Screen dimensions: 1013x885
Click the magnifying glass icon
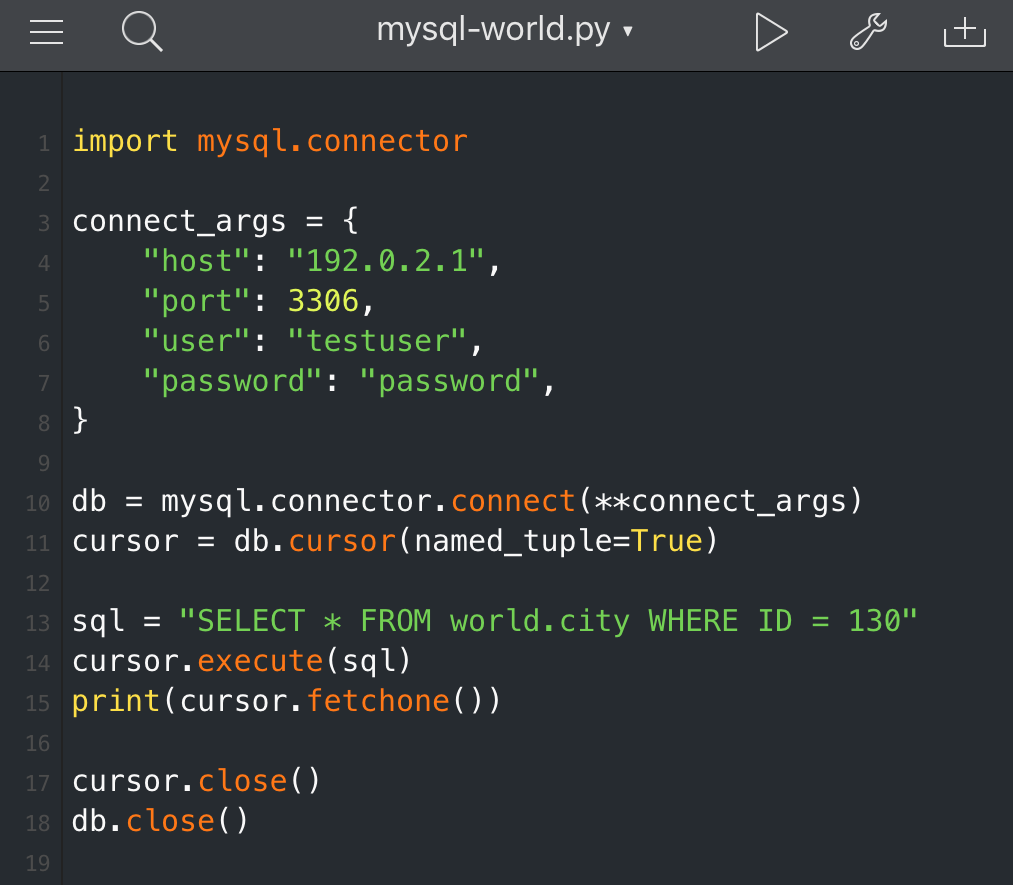point(141,31)
